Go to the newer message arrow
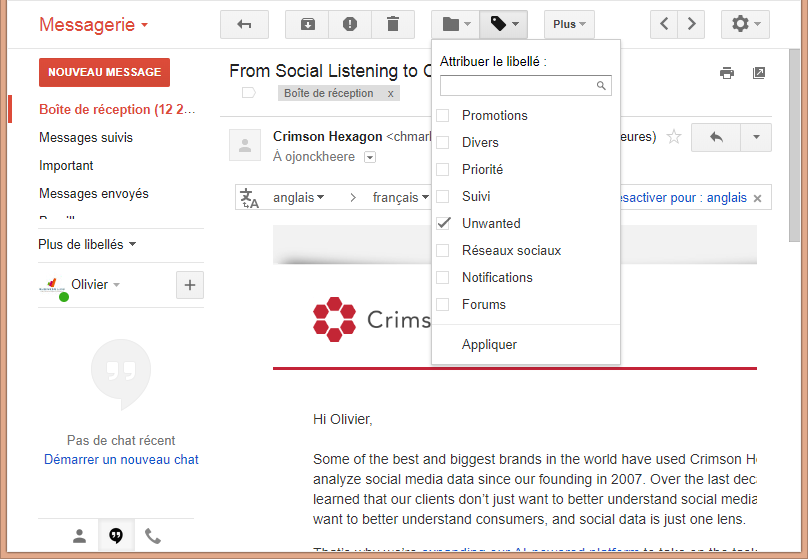 (x=664, y=24)
